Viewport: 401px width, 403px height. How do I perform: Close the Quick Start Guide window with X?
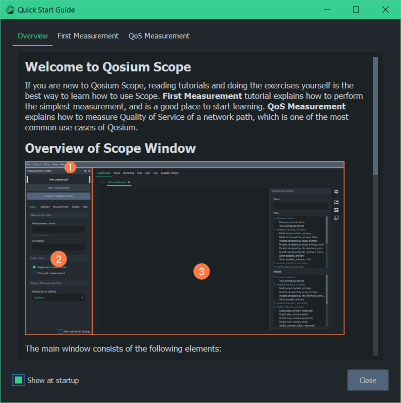385,10
